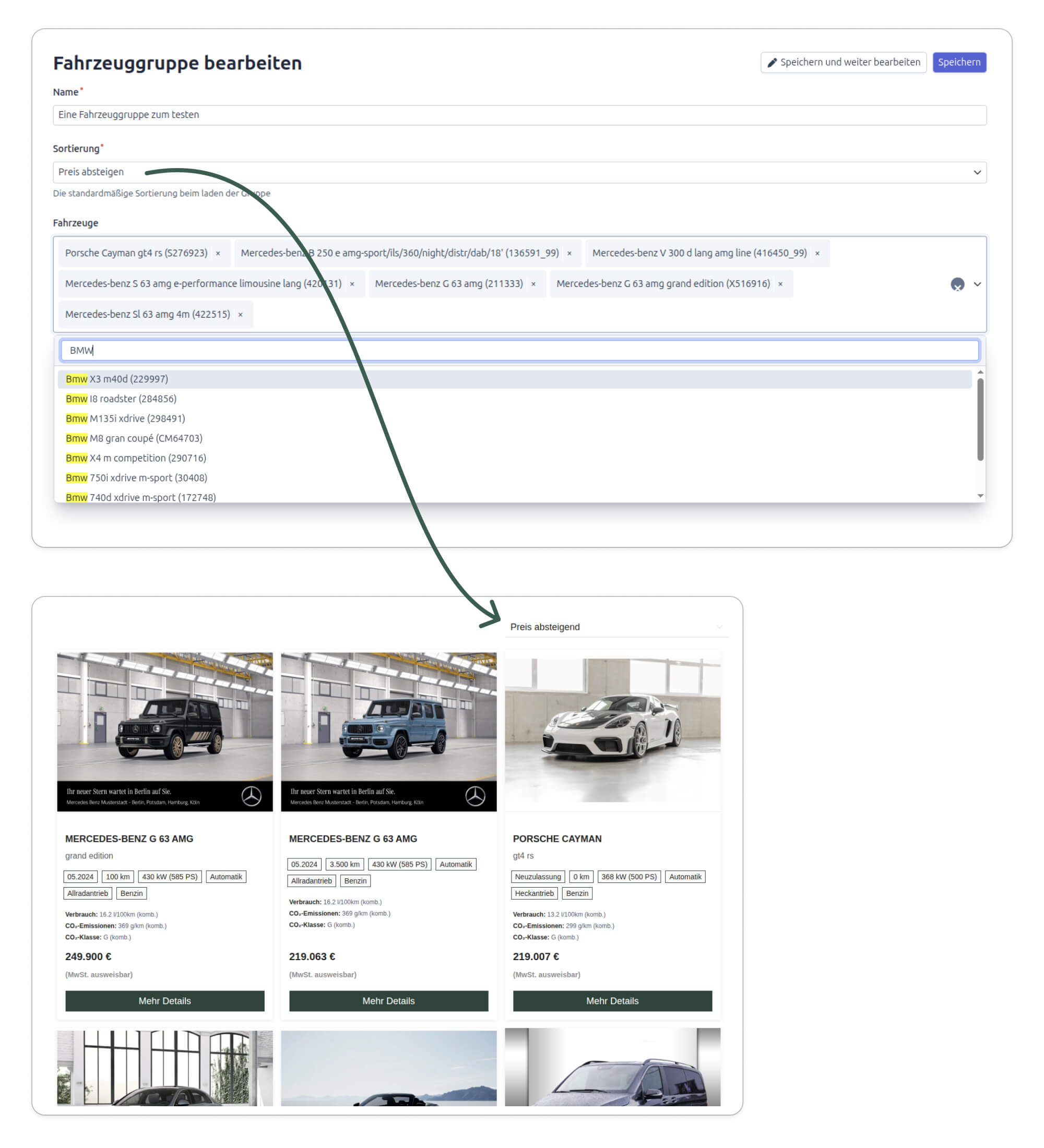Remove Porsche Cayman gt4 rs tag
Screen dimensions: 1044x1148
click(x=218, y=254)
